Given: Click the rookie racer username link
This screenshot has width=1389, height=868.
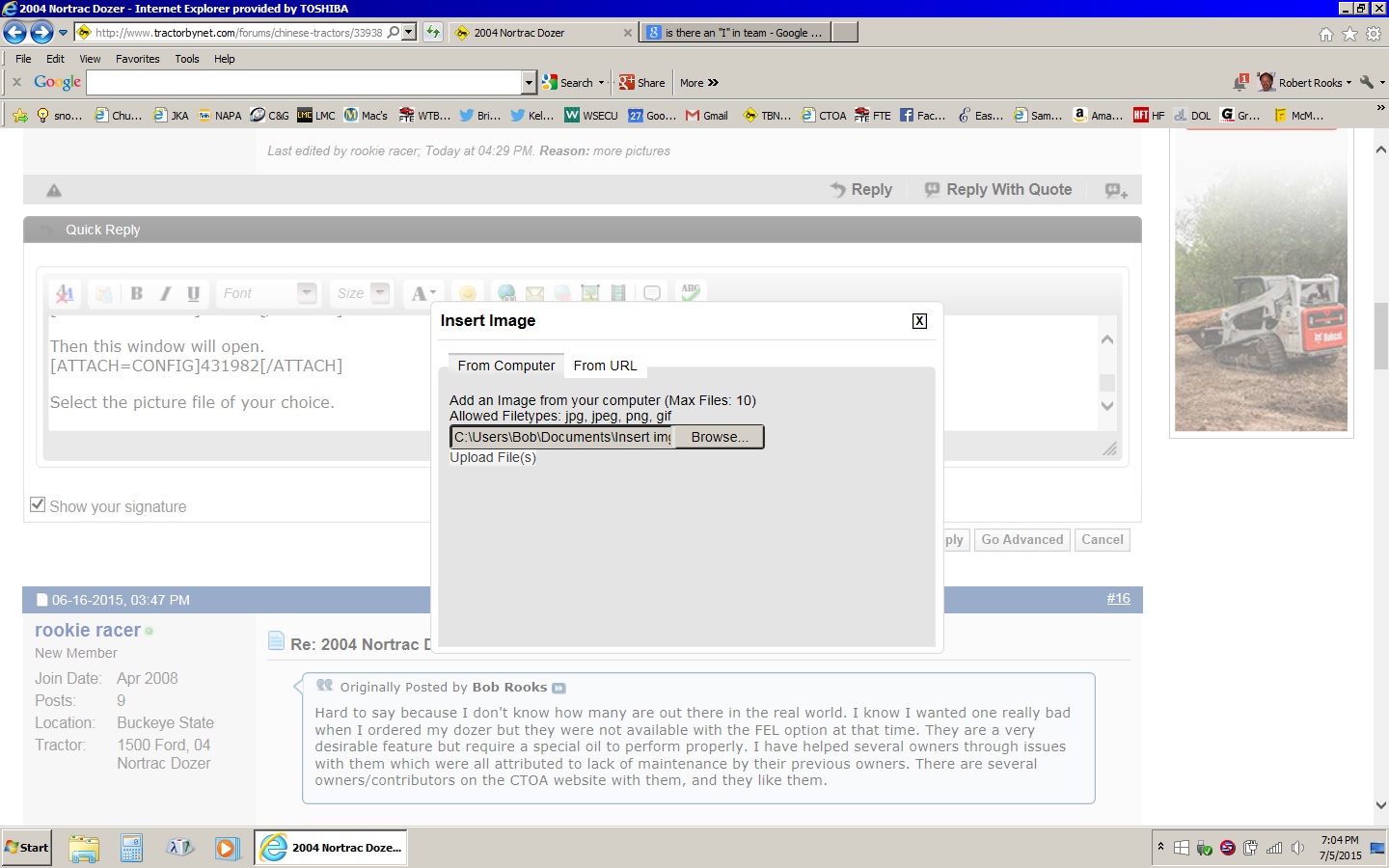Looking at the screenshot, I should (88, 630).
